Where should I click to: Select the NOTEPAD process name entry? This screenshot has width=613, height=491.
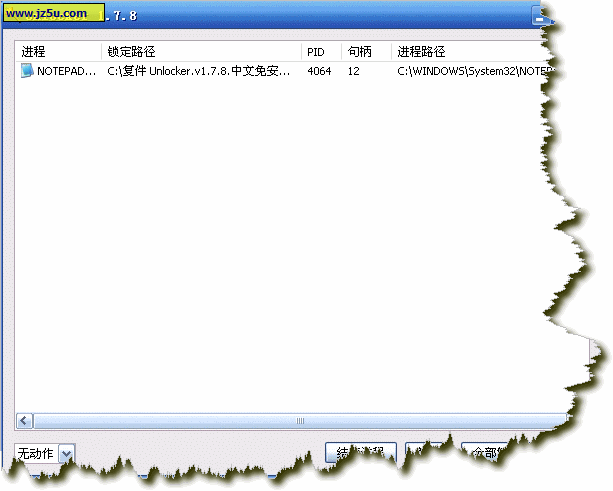pos(66,71)
